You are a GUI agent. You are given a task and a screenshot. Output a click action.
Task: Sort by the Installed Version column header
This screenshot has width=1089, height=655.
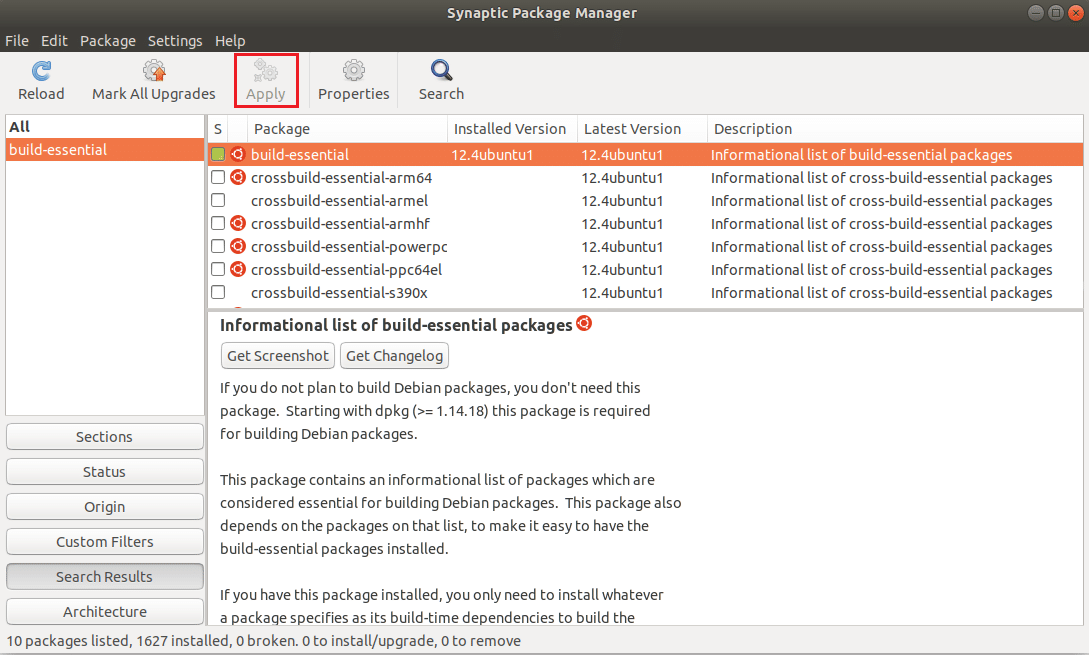510,129
